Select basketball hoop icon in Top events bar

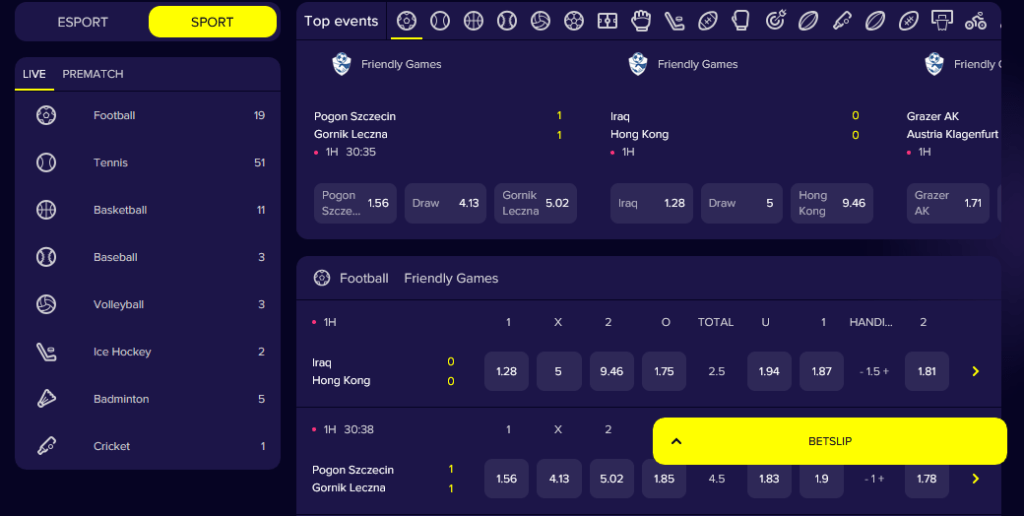[x=942, y=21]
